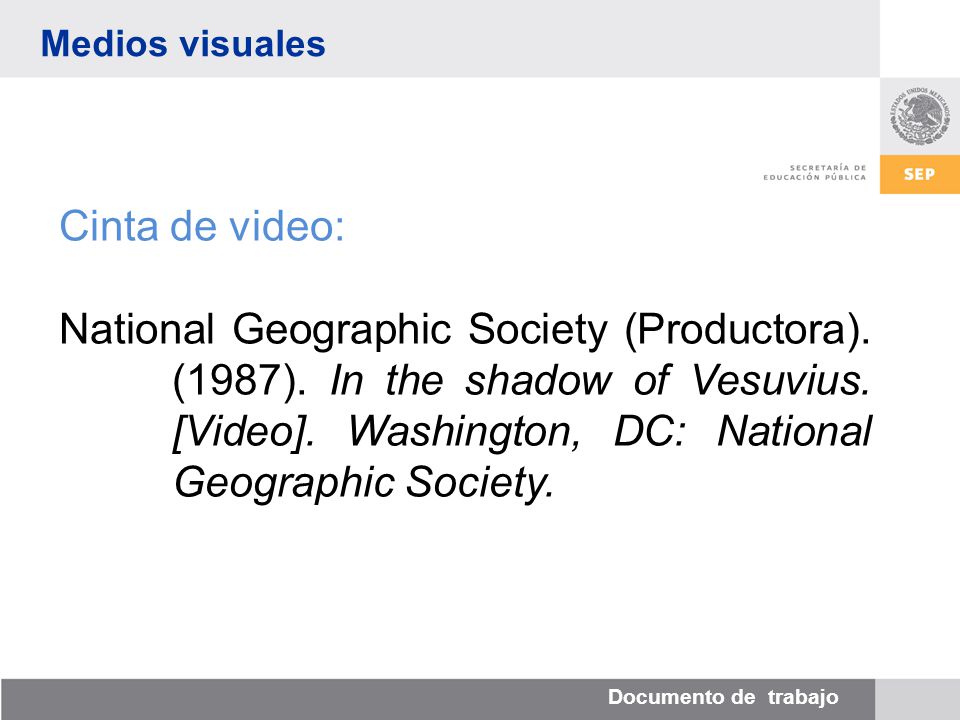Click the '[Video].' bracketed text
The height and width of the screenshot is (720, 960).
pyautogui.click(x=244, y=432)
